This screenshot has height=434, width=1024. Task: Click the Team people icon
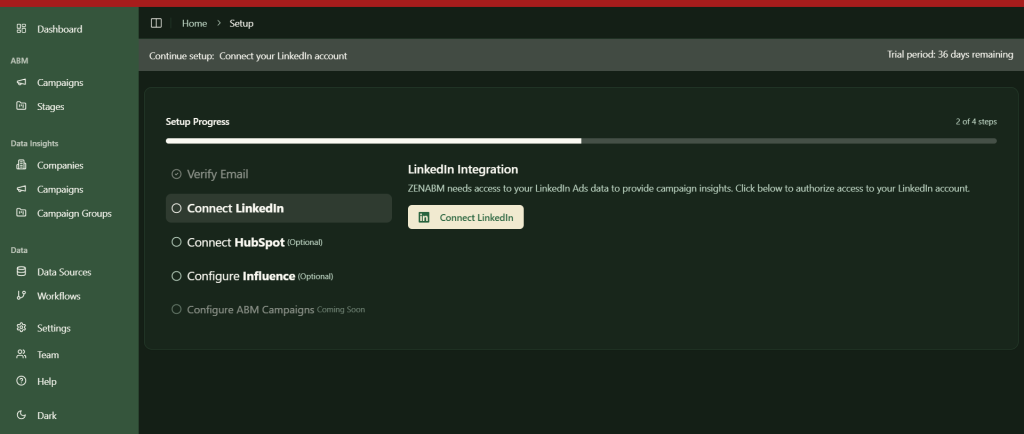click(x=22, y=354)
